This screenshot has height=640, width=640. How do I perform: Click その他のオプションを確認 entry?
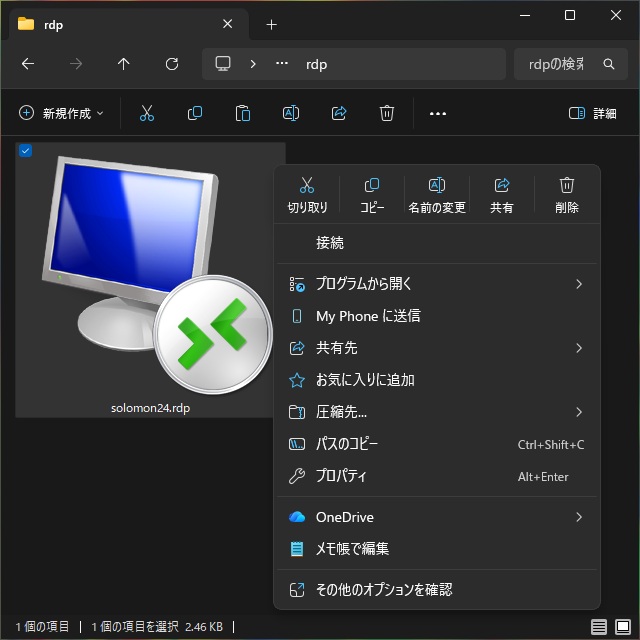(384, 590)
